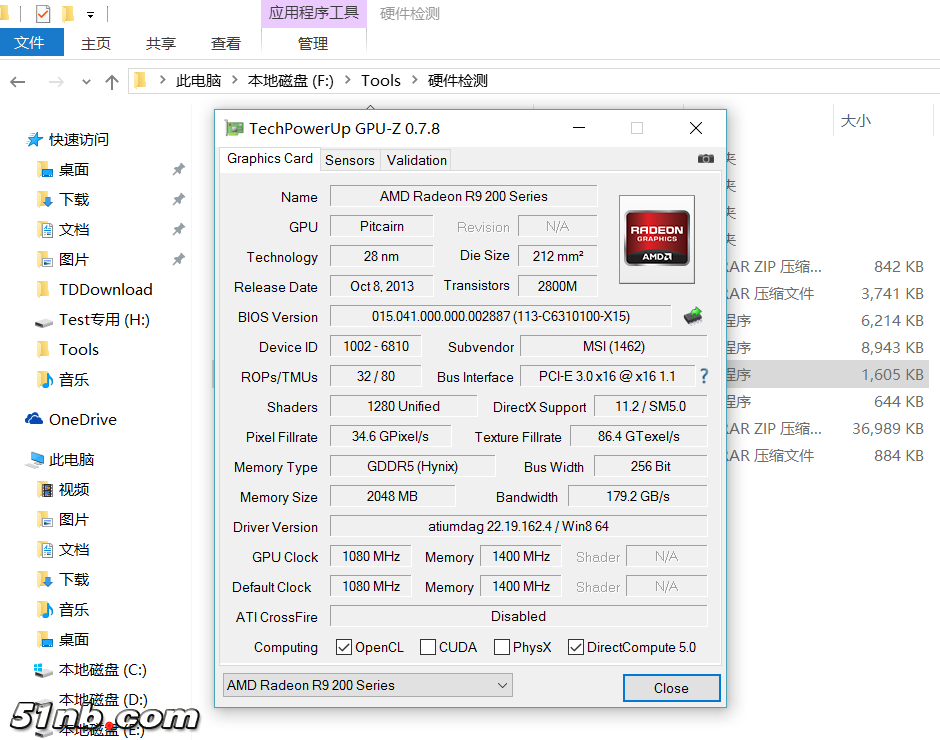Expand the quick access toolbar dropdown

click(91, 15)
